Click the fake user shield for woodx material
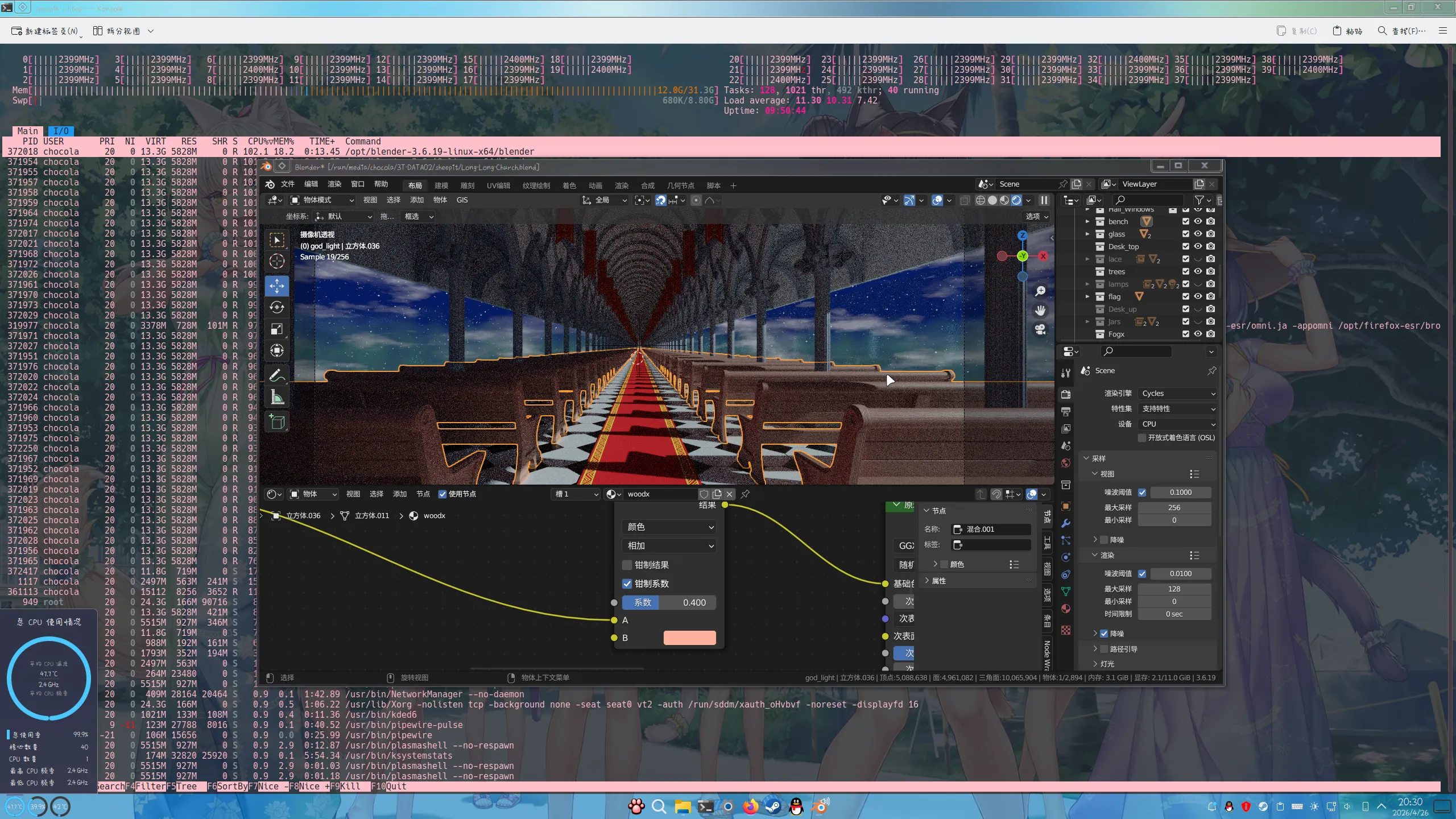 pos(704,494)
